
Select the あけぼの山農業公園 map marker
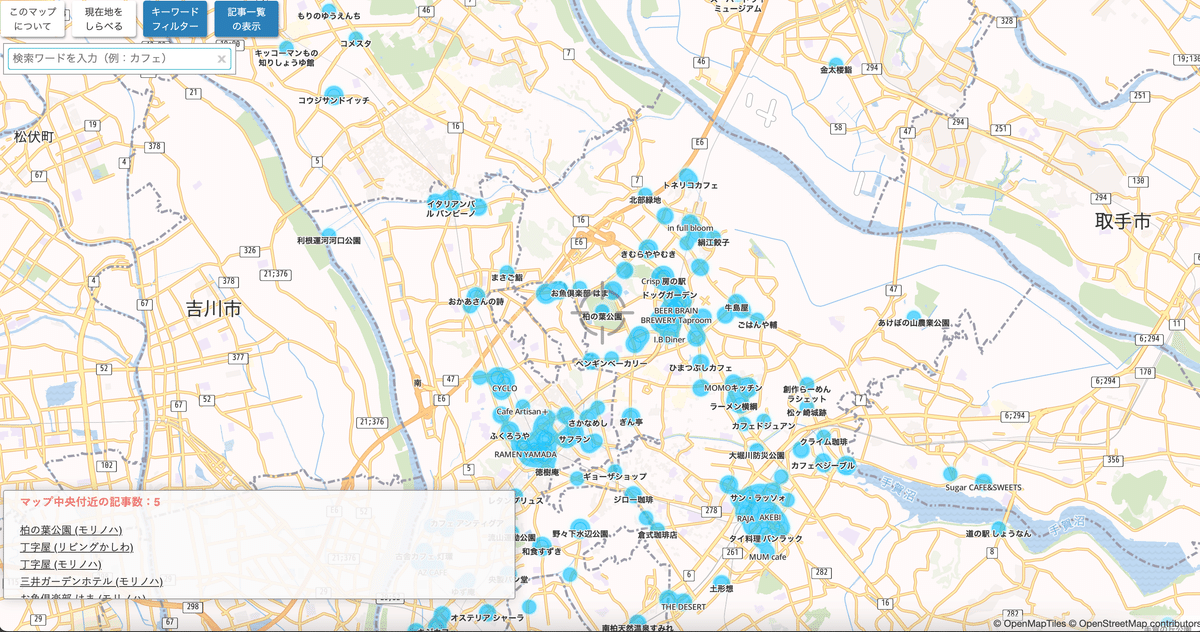[913, 316]
